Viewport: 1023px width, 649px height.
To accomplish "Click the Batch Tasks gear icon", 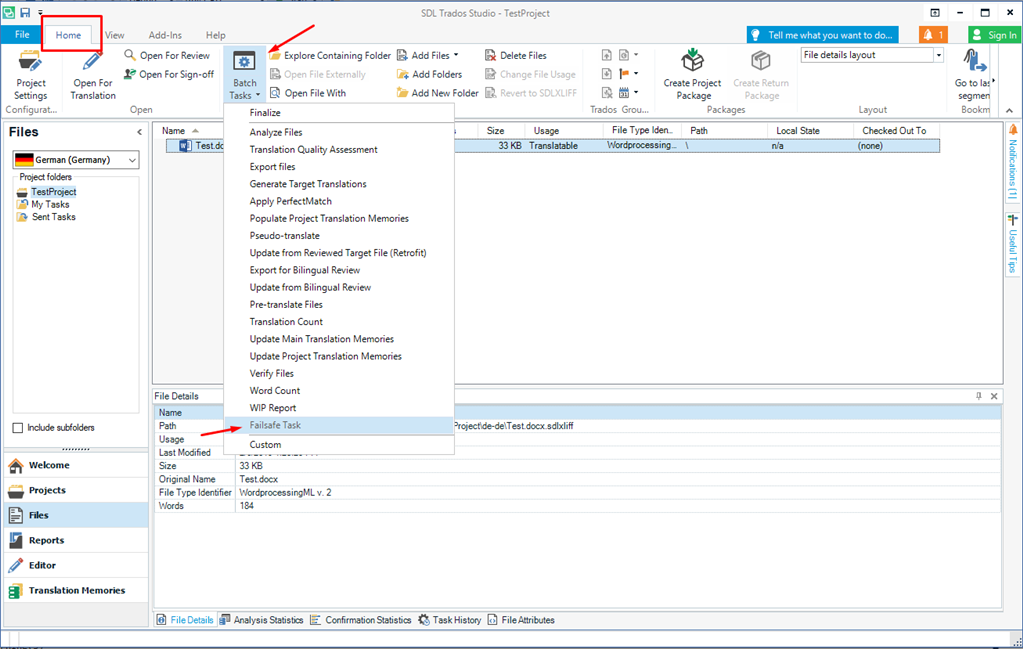I will point(244,61).
